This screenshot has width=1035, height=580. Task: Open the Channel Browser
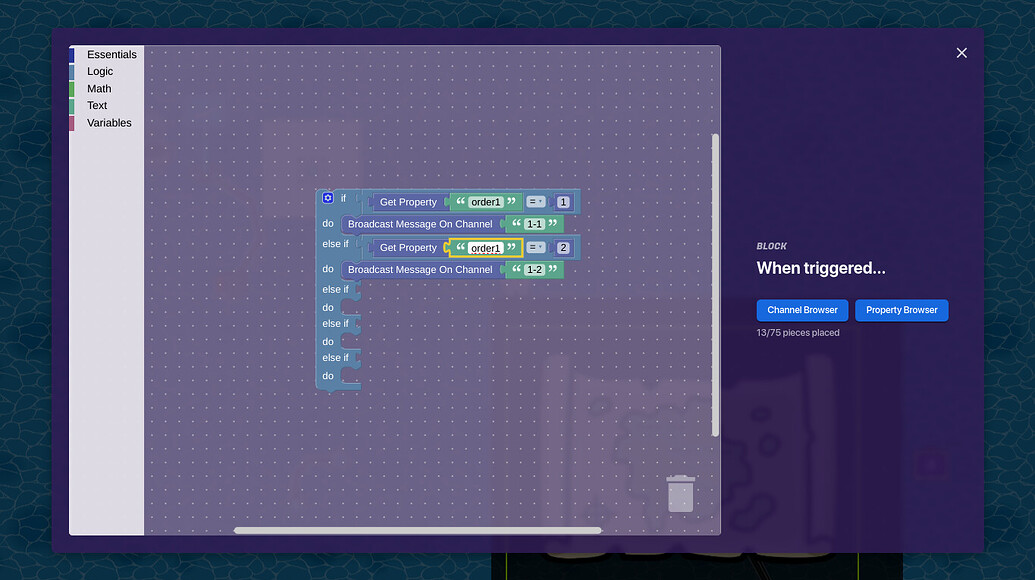[802, 310]
